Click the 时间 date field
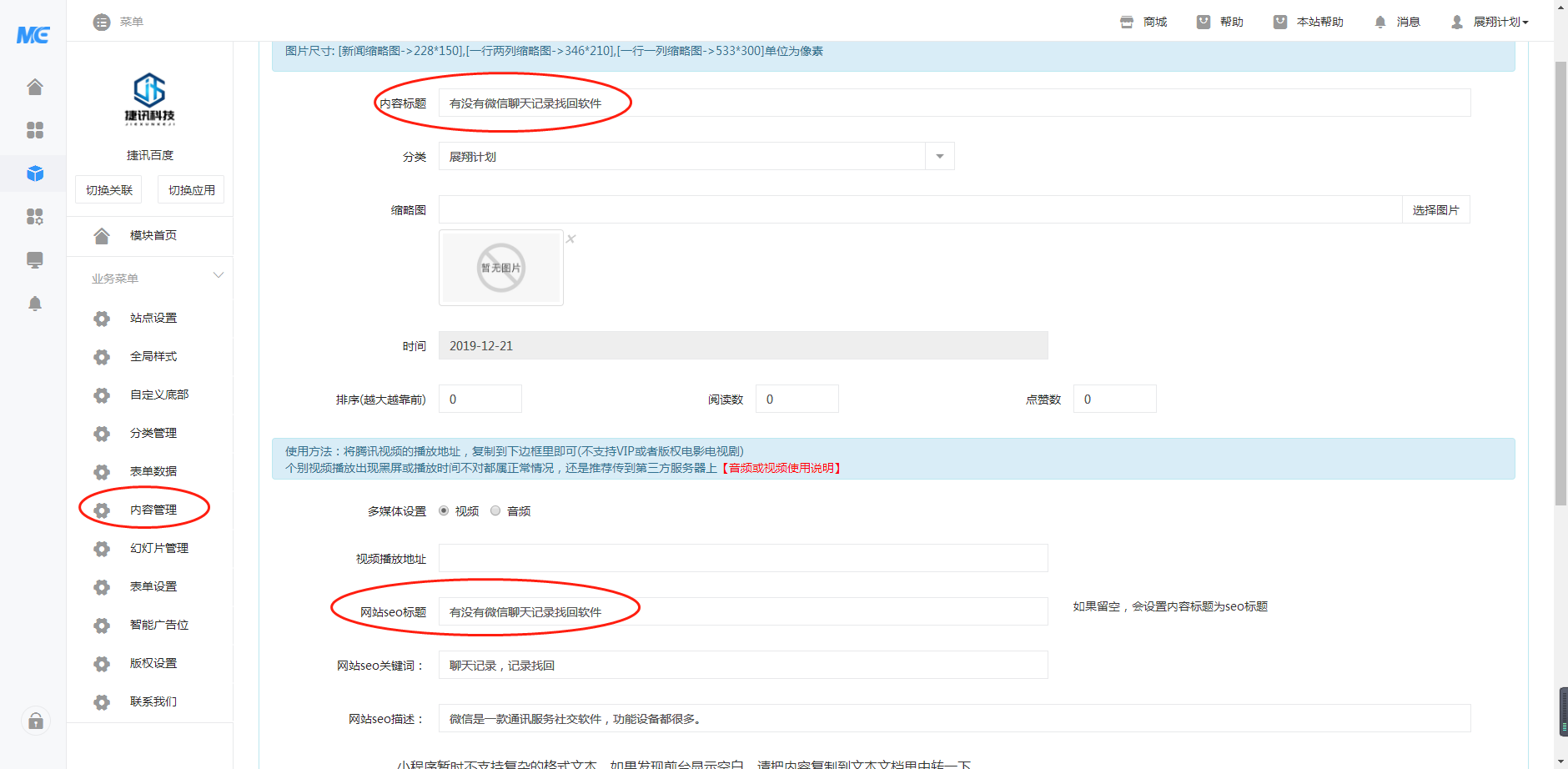This screenshot has height=769, width=1568. pyautogui.click(x=743, y=345)
